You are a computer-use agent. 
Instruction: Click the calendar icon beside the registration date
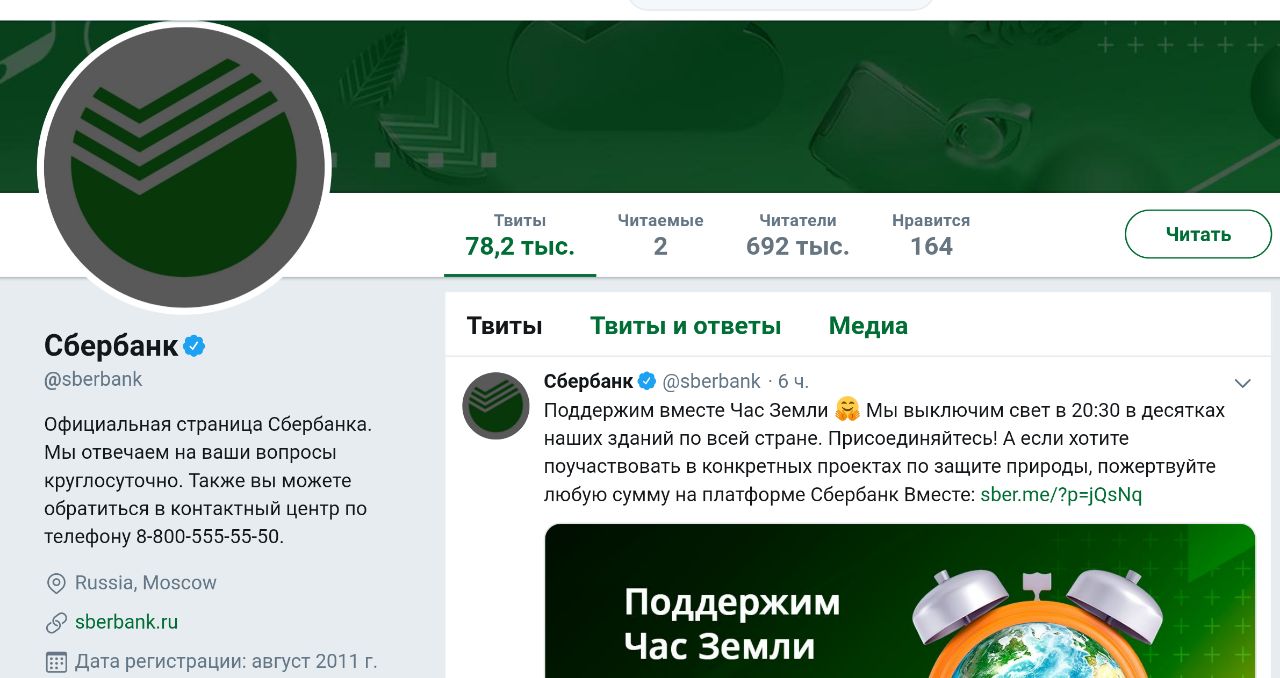pyautogui.click(x=57, y=662)
